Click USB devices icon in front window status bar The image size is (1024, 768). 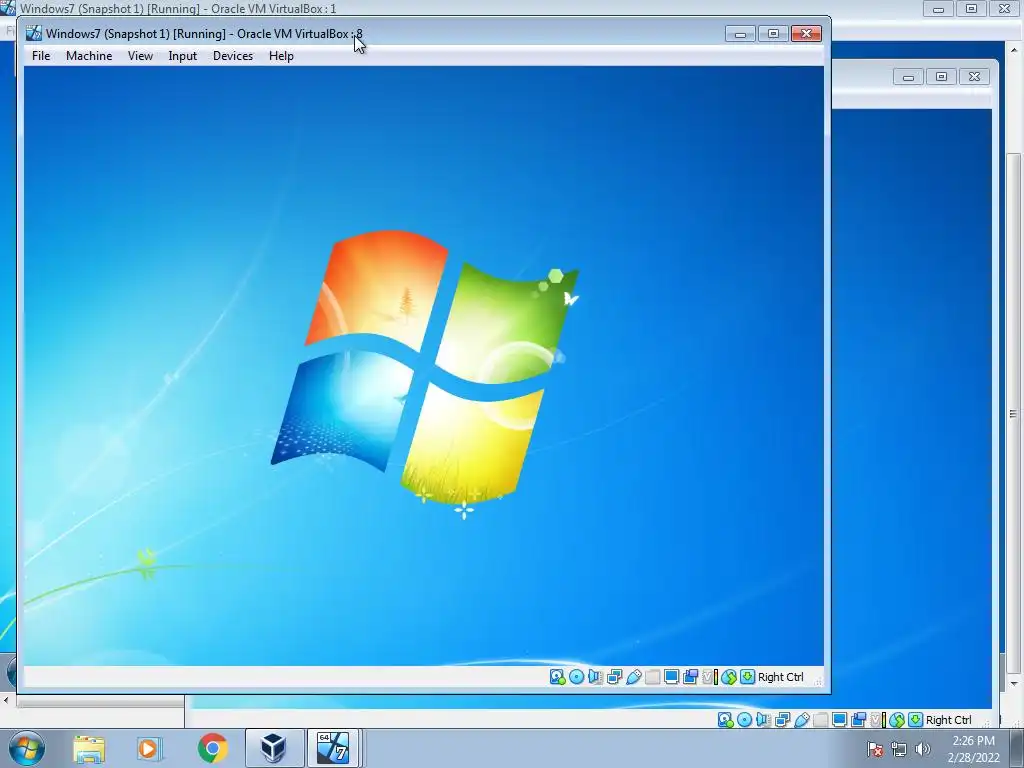click(633, 677)
